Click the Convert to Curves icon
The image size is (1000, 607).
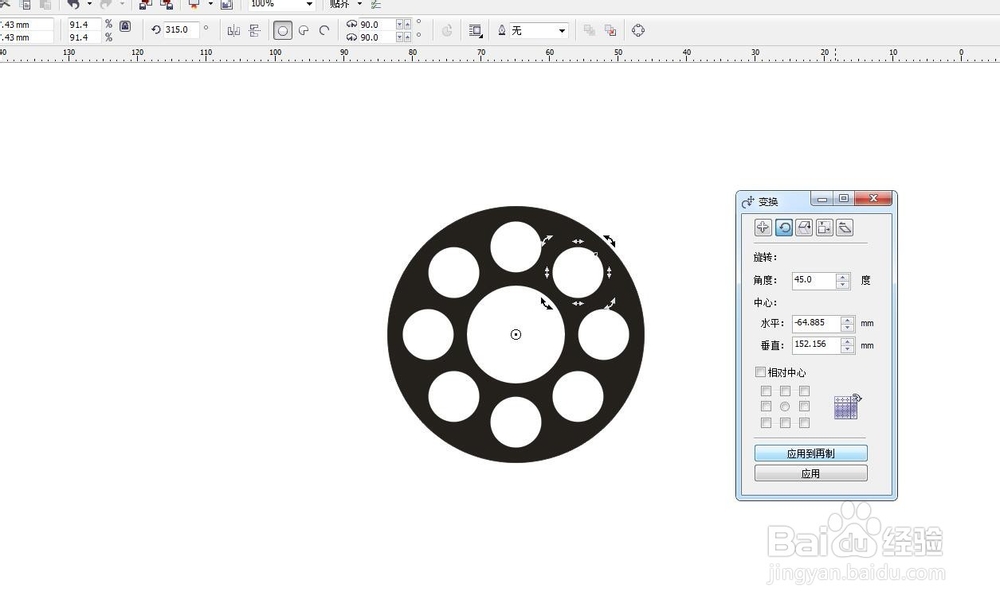pos(638,30)
